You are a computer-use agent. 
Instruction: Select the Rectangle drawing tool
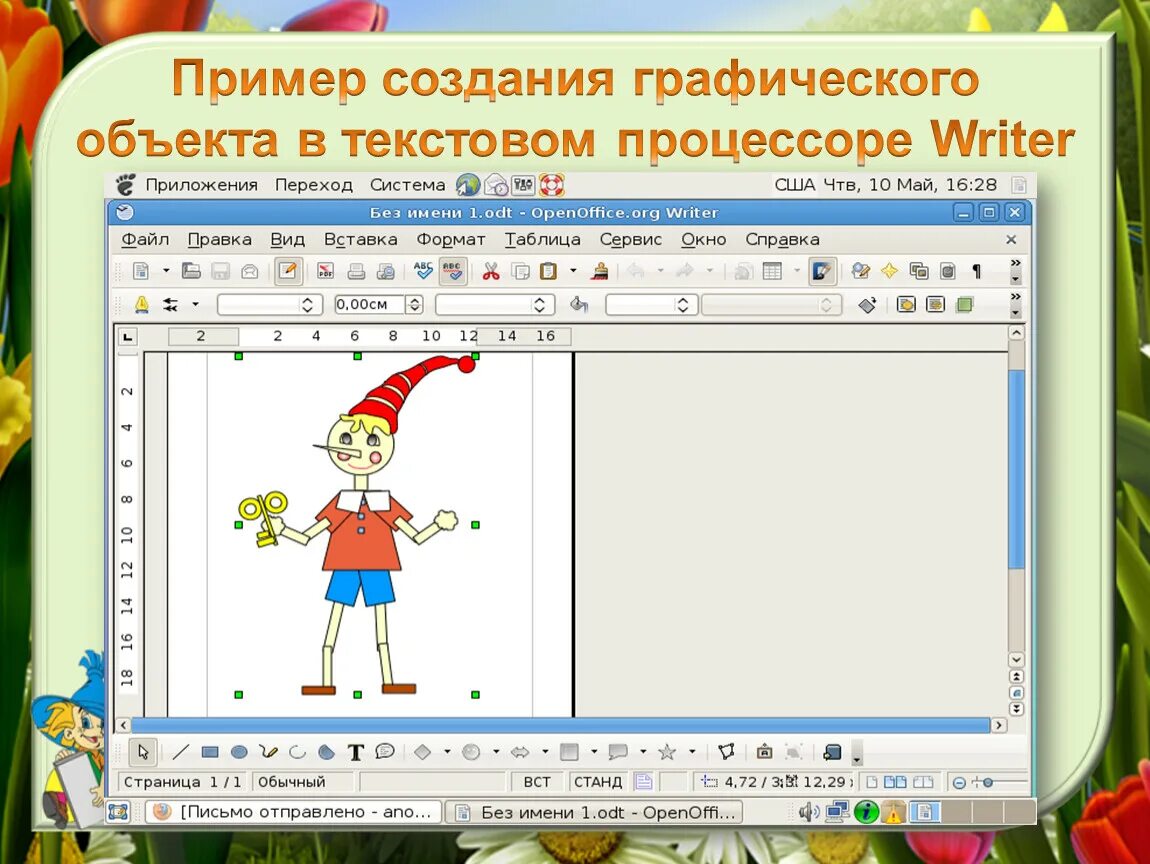coord(210,752)
